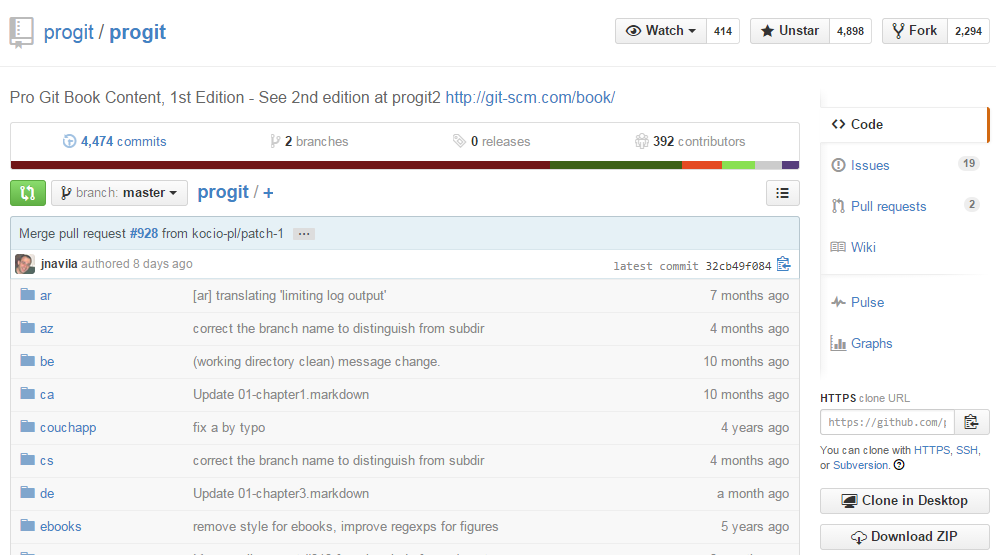Click the folder icon beside couchapp
Viewport: 996px width, 555px height.
coord(27,426)
